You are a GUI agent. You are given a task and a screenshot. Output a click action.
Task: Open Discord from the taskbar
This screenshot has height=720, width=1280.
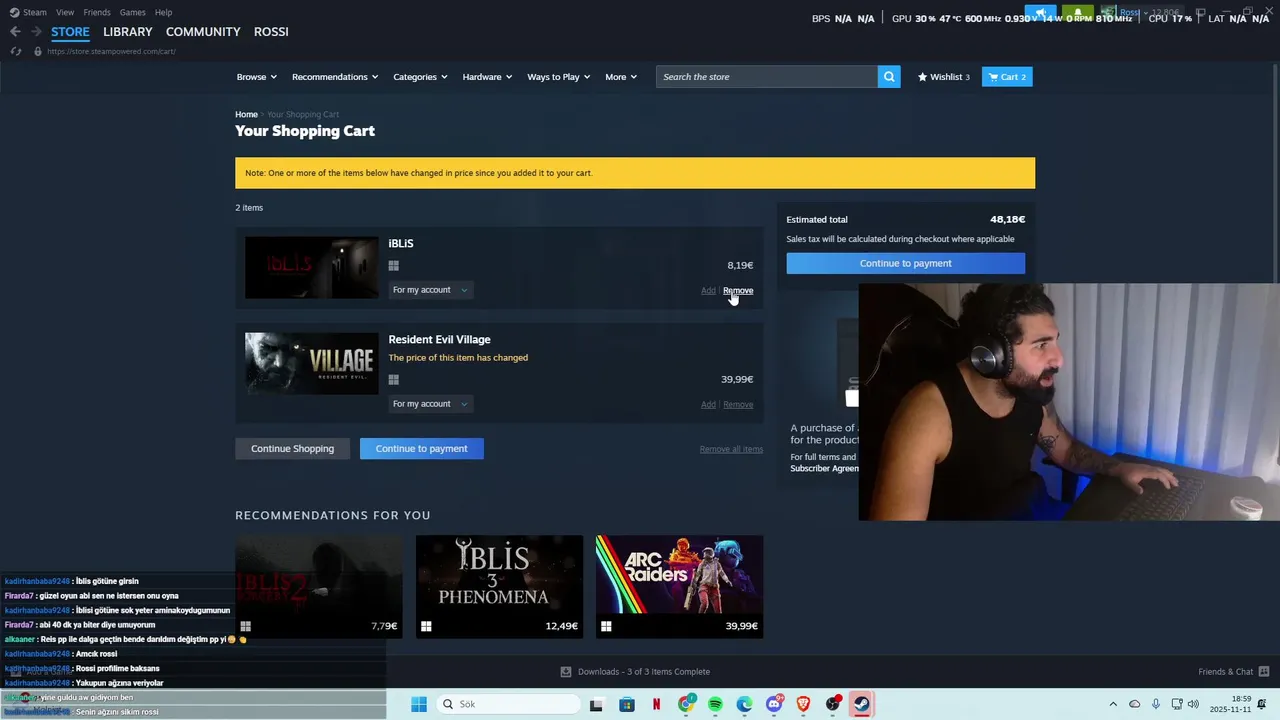(x=774, y=704)
